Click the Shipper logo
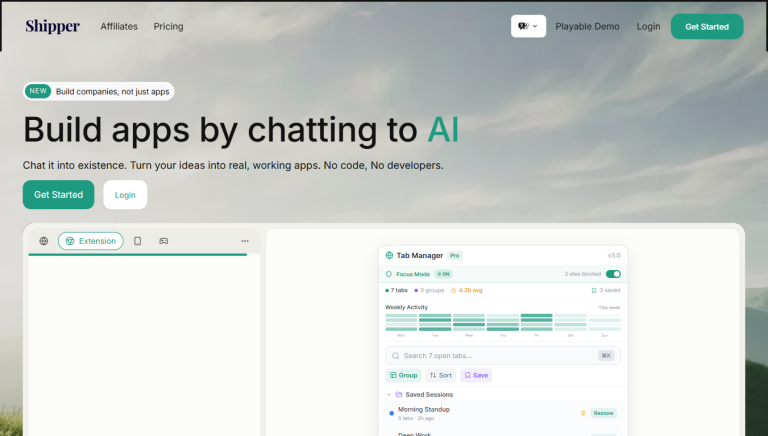The height and width of the screenshot is (436, 768). (x=52, y=26)
